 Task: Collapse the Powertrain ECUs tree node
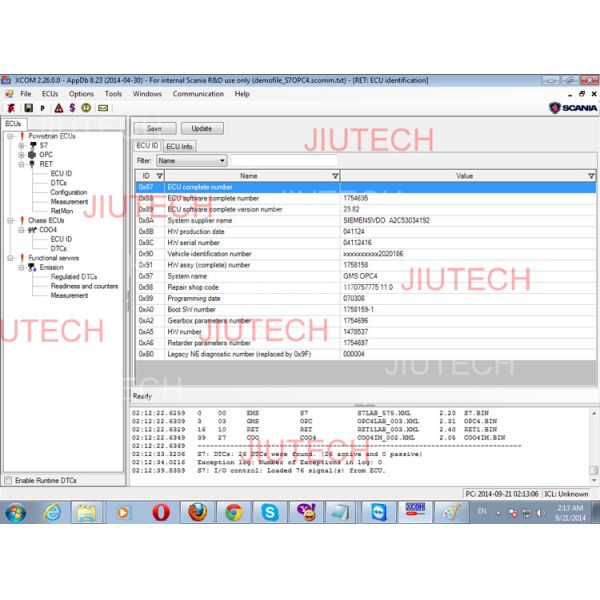click(x=9, y=135)
